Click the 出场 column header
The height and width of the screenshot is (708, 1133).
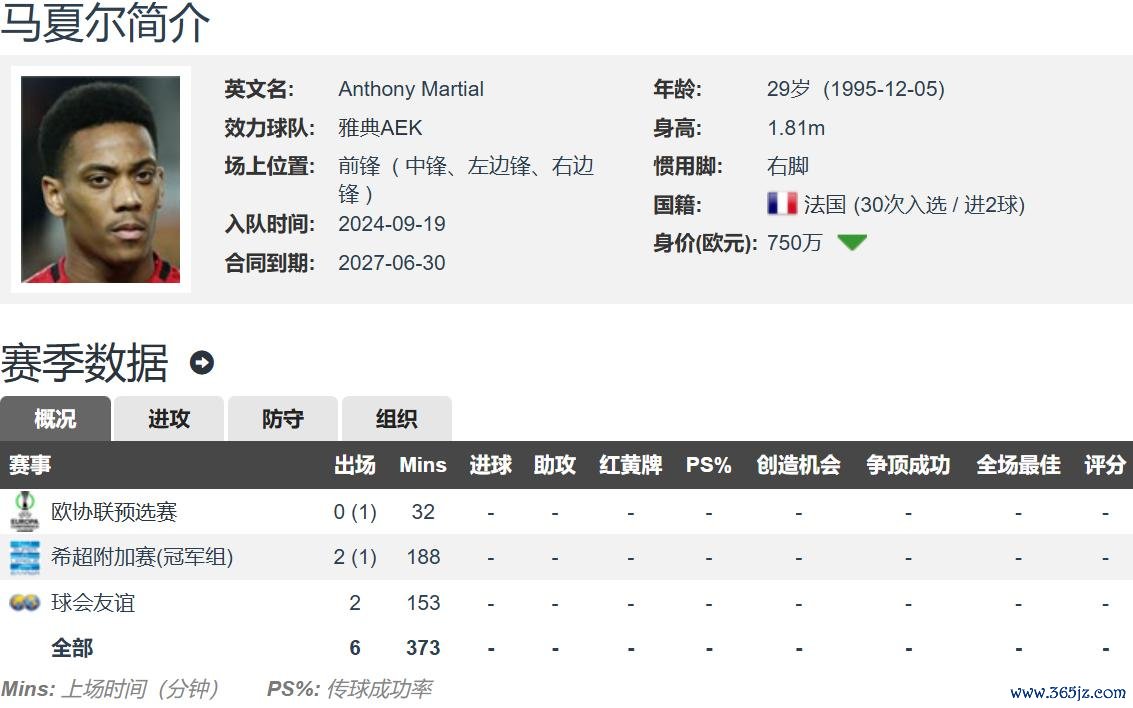click(x=354, y=465)
